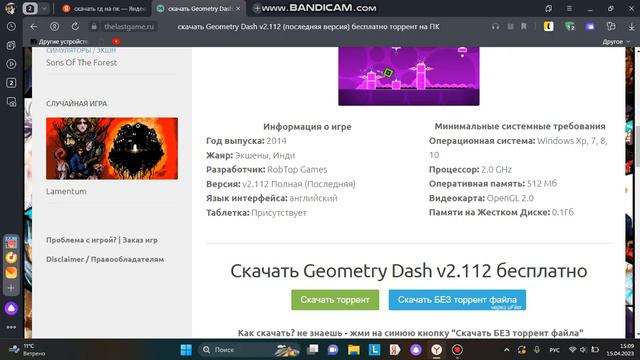Click the headphones read-aloud icon
The image size is (640, 360).
point(496,27)
